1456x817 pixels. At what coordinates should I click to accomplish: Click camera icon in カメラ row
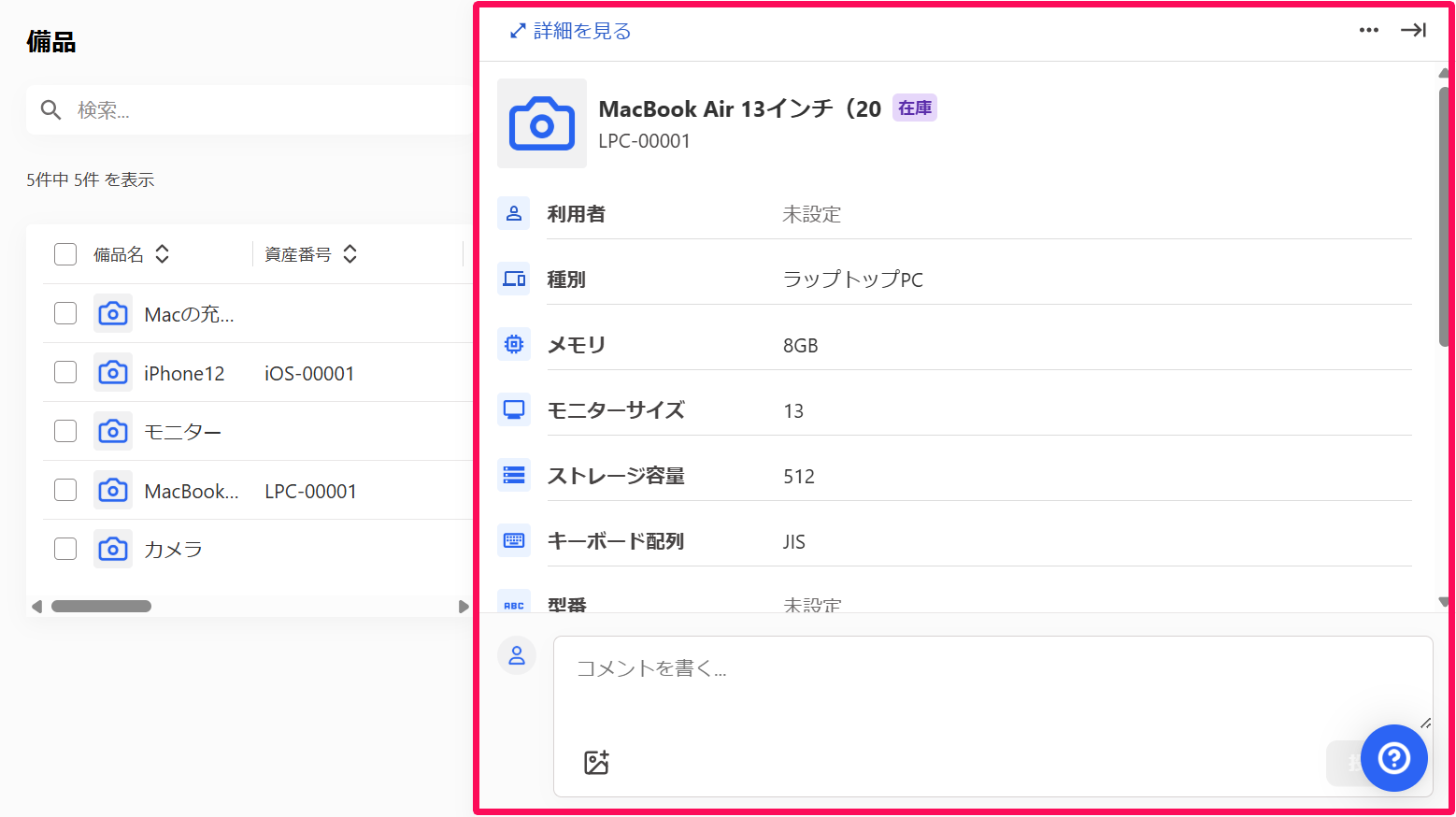113,549
